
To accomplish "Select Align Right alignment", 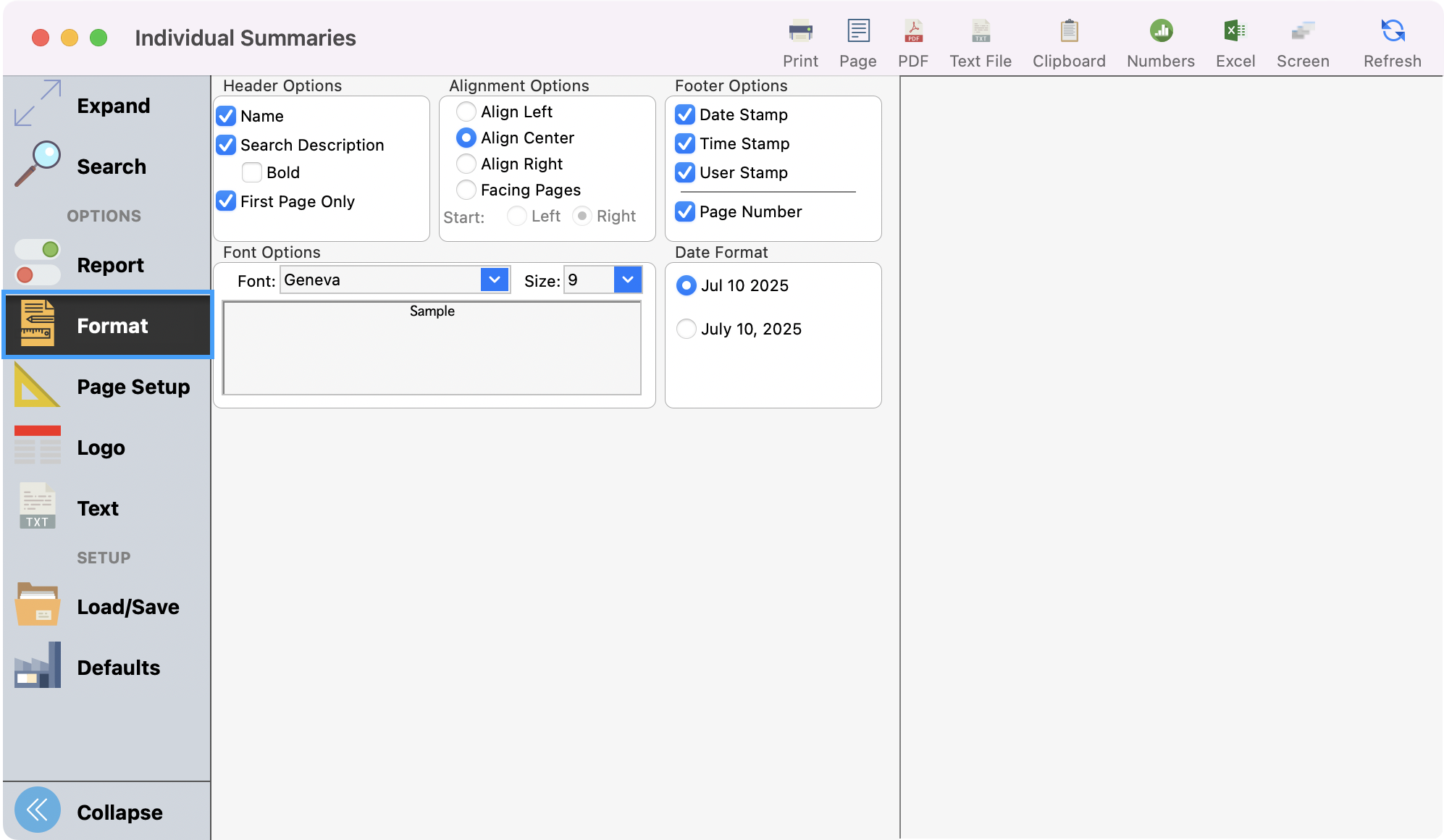I will click(466, 164).
